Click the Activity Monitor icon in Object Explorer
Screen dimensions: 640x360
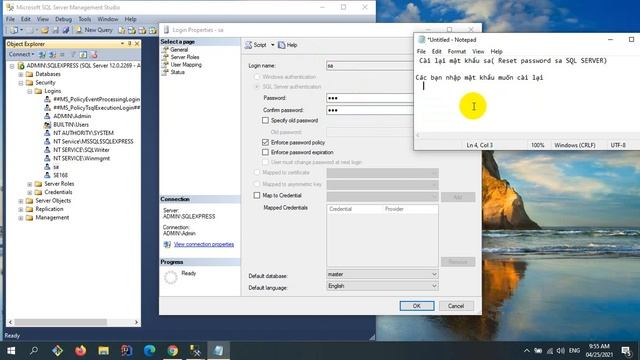tap(94, 54)
